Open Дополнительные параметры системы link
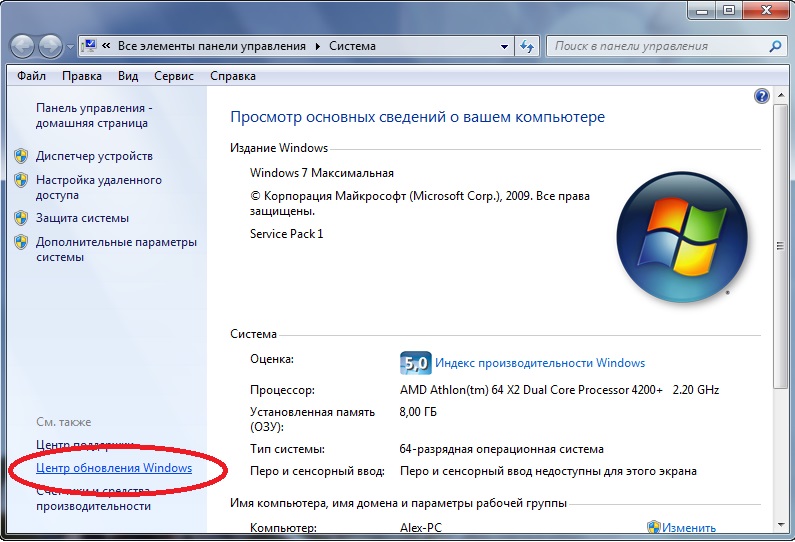 (116, 249)
